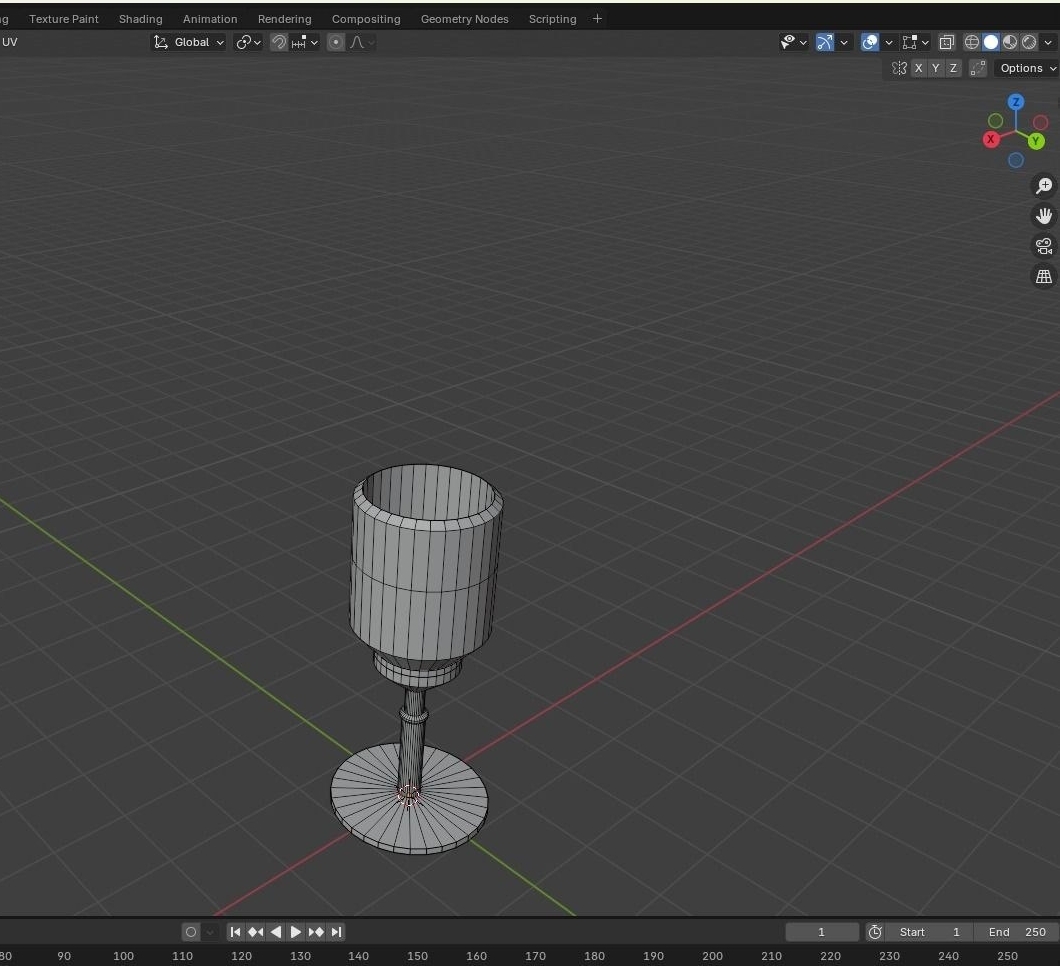Select wireframe viewport shading
Viewport: 1060px width, 966px height.
pos(971,42)
